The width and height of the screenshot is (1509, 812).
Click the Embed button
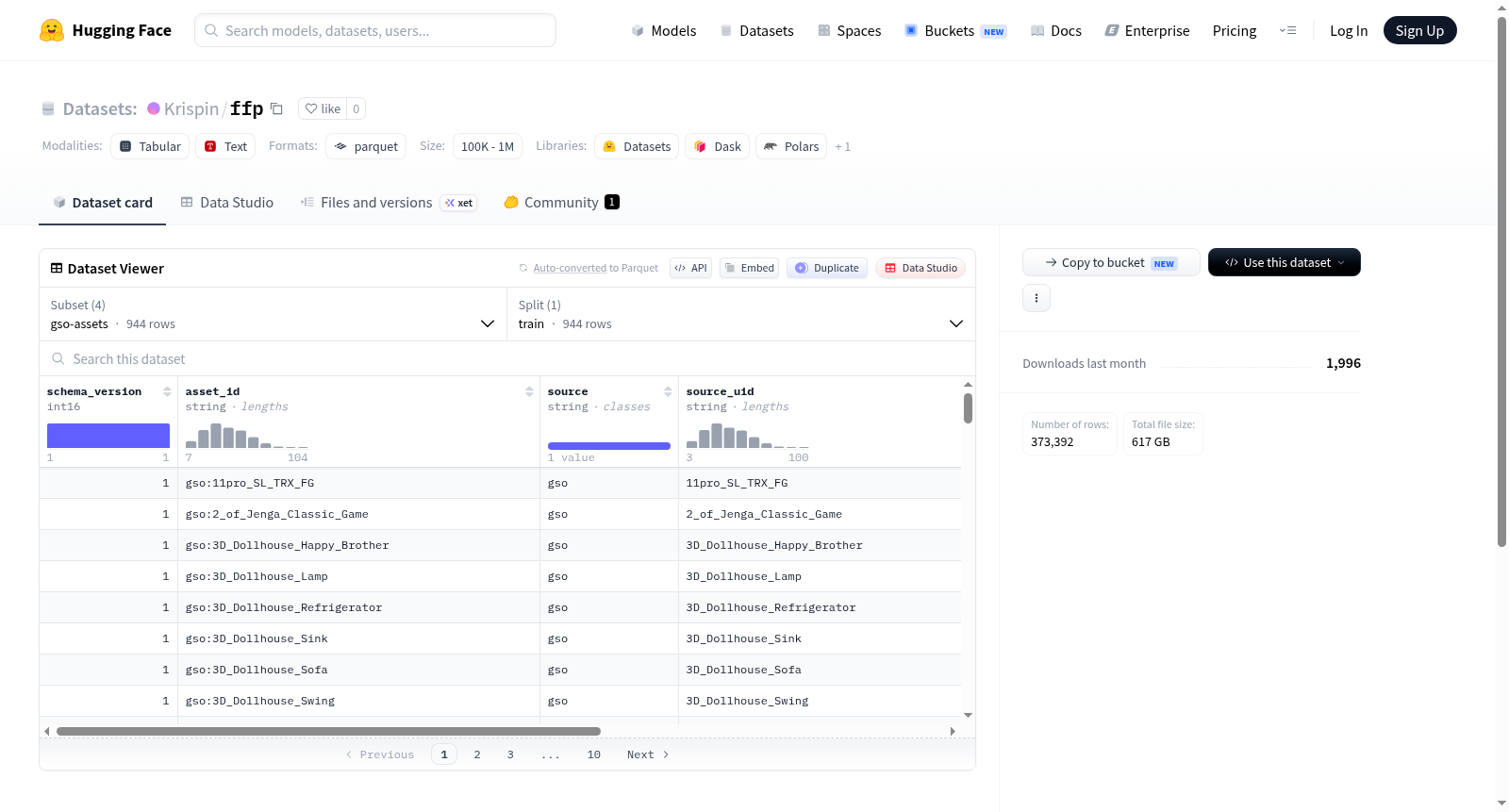(x=750, y=268)
